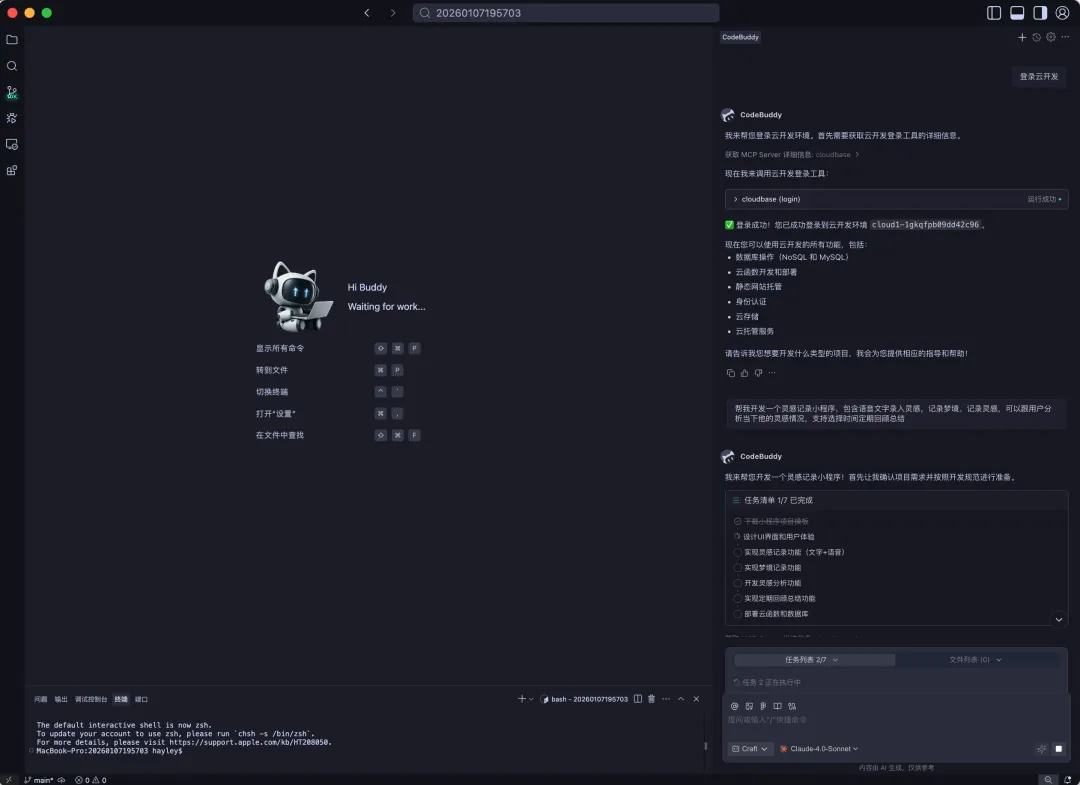Viewport: 1080px width, 785px height.
Task: Open the Explorer folder icon in activity bar
Action: click(x=12, y=40)
